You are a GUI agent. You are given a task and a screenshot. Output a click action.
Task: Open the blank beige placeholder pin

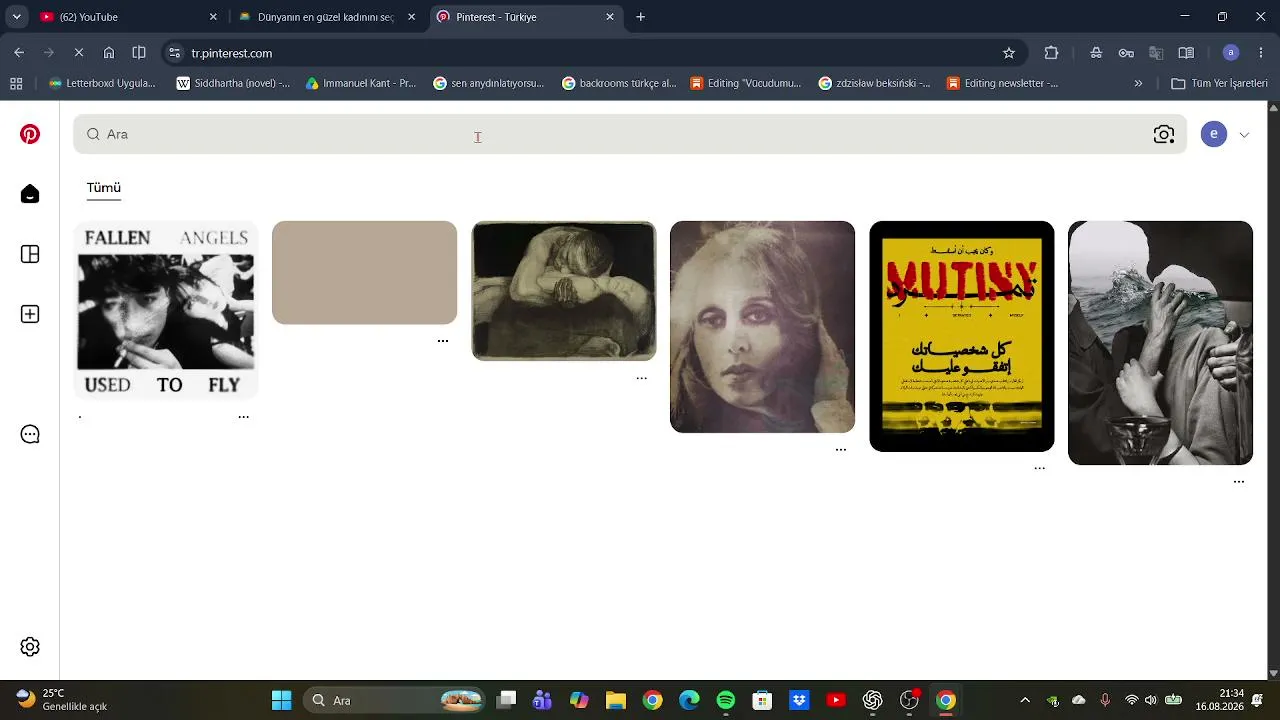coord(364,273)
